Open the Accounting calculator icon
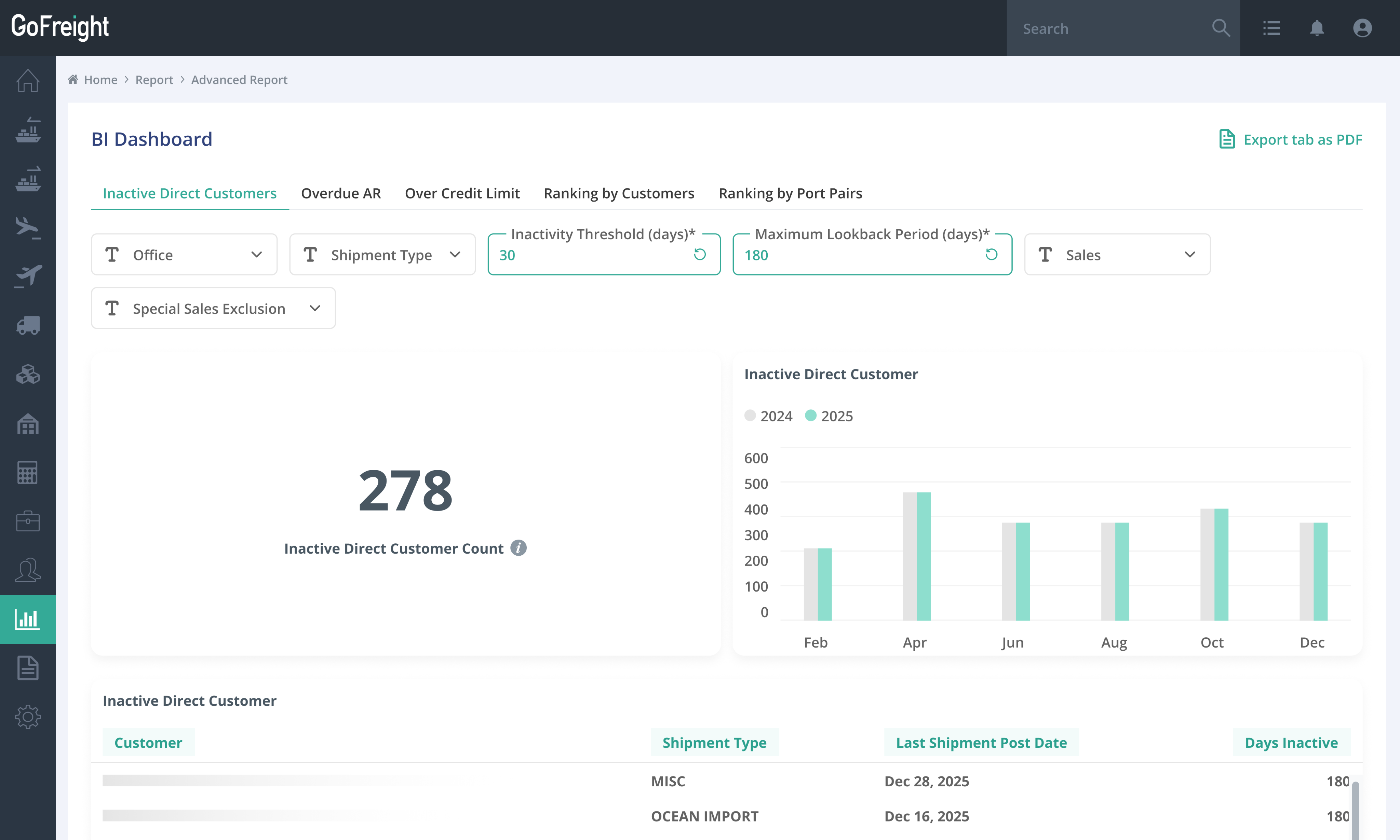This screenshot has height=840, width=1400. [28, 472]
